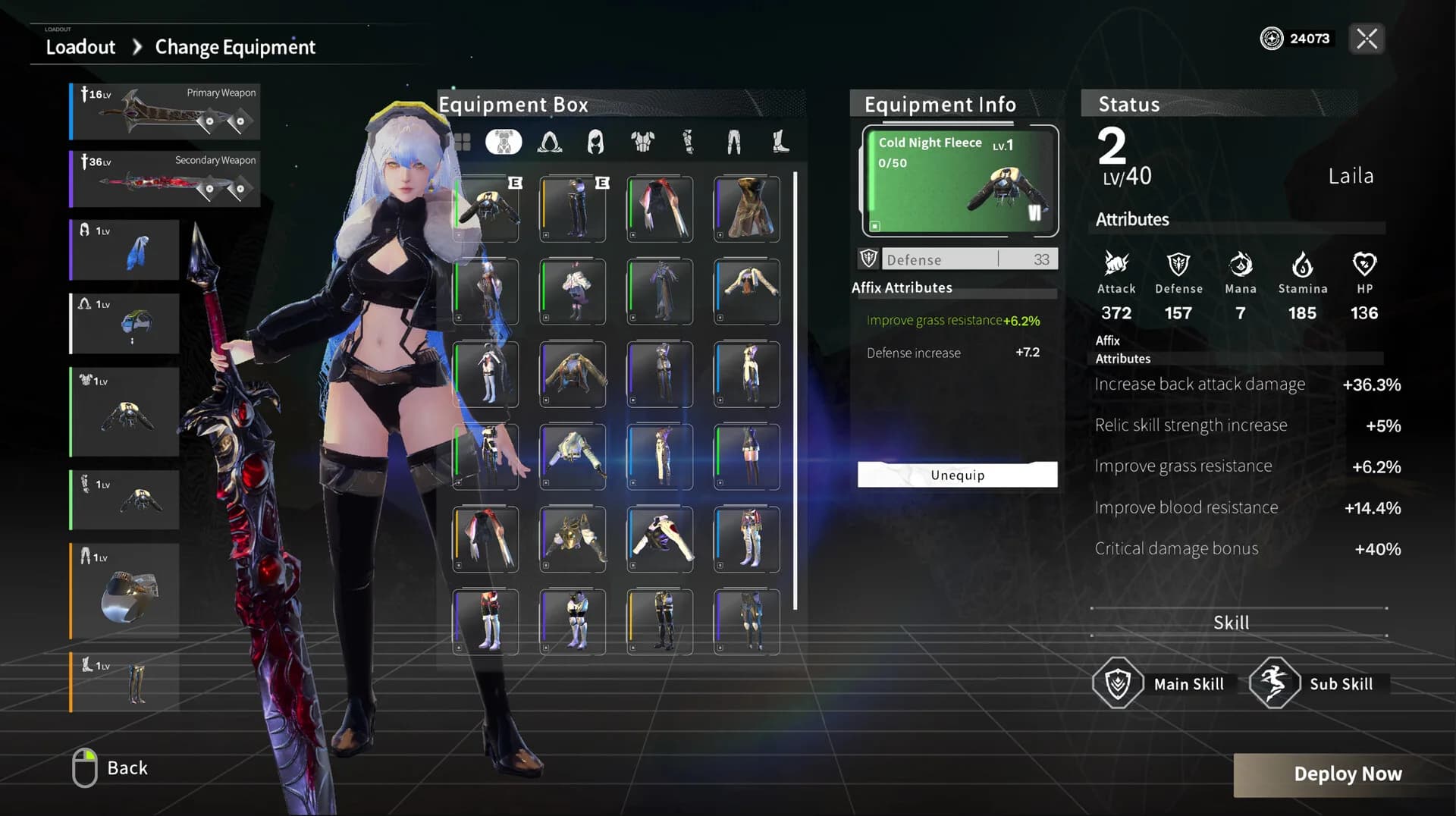Image resolution: width=1456 pixels, height=816 pixels.
Task: Switch to the hood filter tab
Action: coord(550,142)
